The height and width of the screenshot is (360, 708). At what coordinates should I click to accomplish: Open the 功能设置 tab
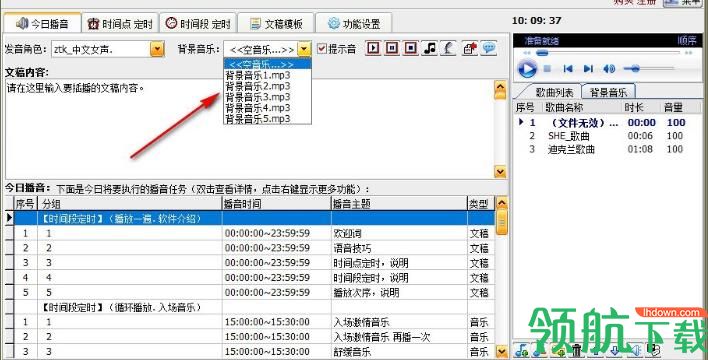(354, 23)
